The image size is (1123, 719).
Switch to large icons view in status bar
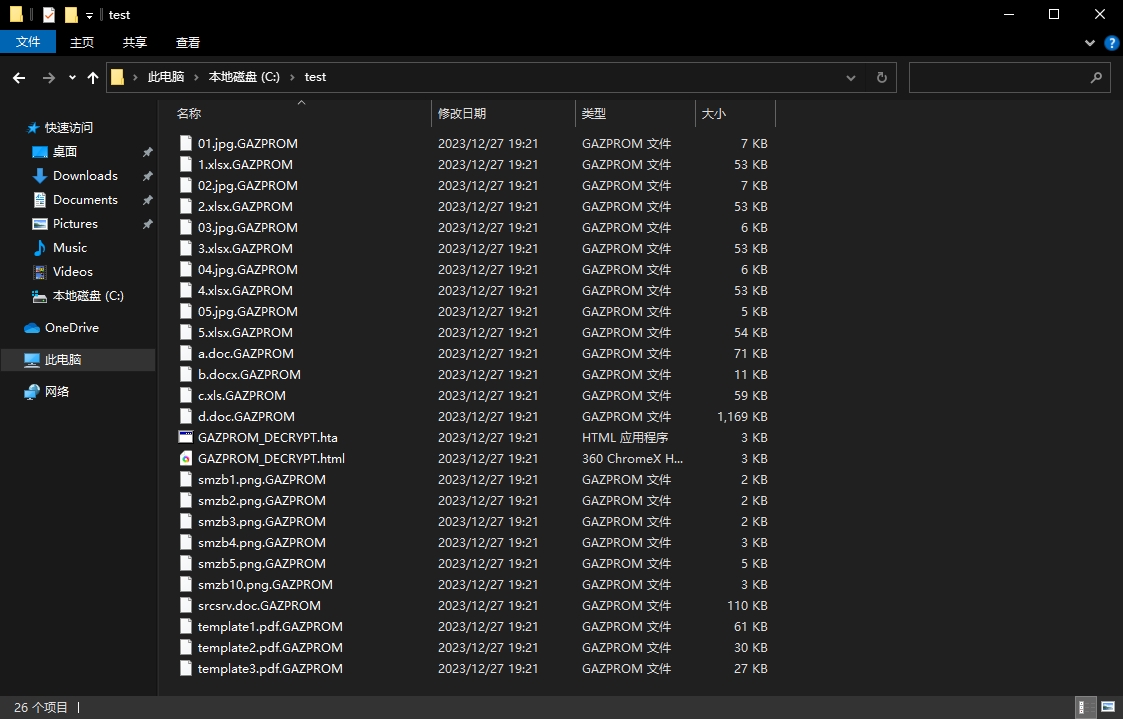pyautogui.click(x=1107, y=708)
